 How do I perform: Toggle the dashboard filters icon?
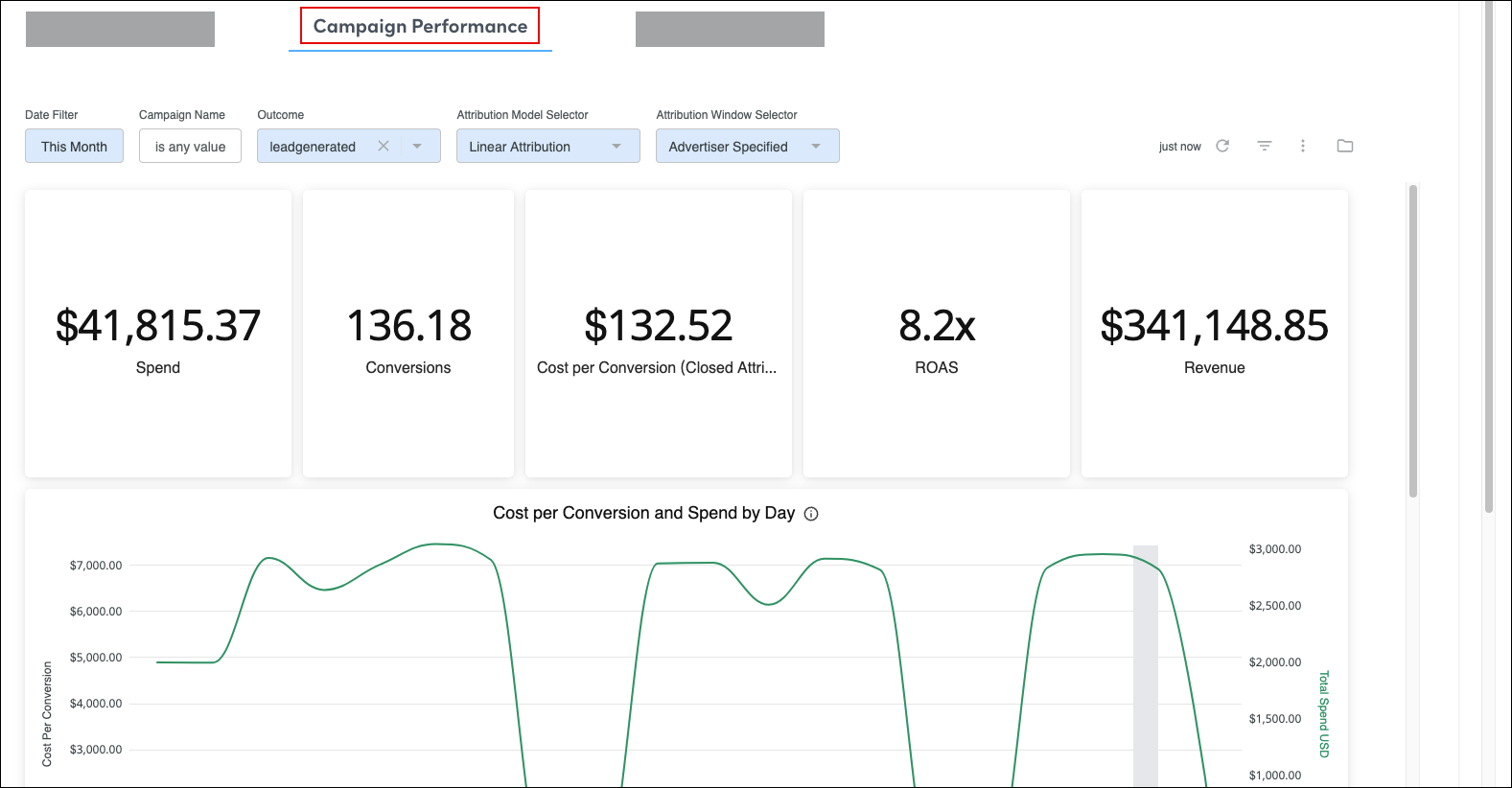1265,146
